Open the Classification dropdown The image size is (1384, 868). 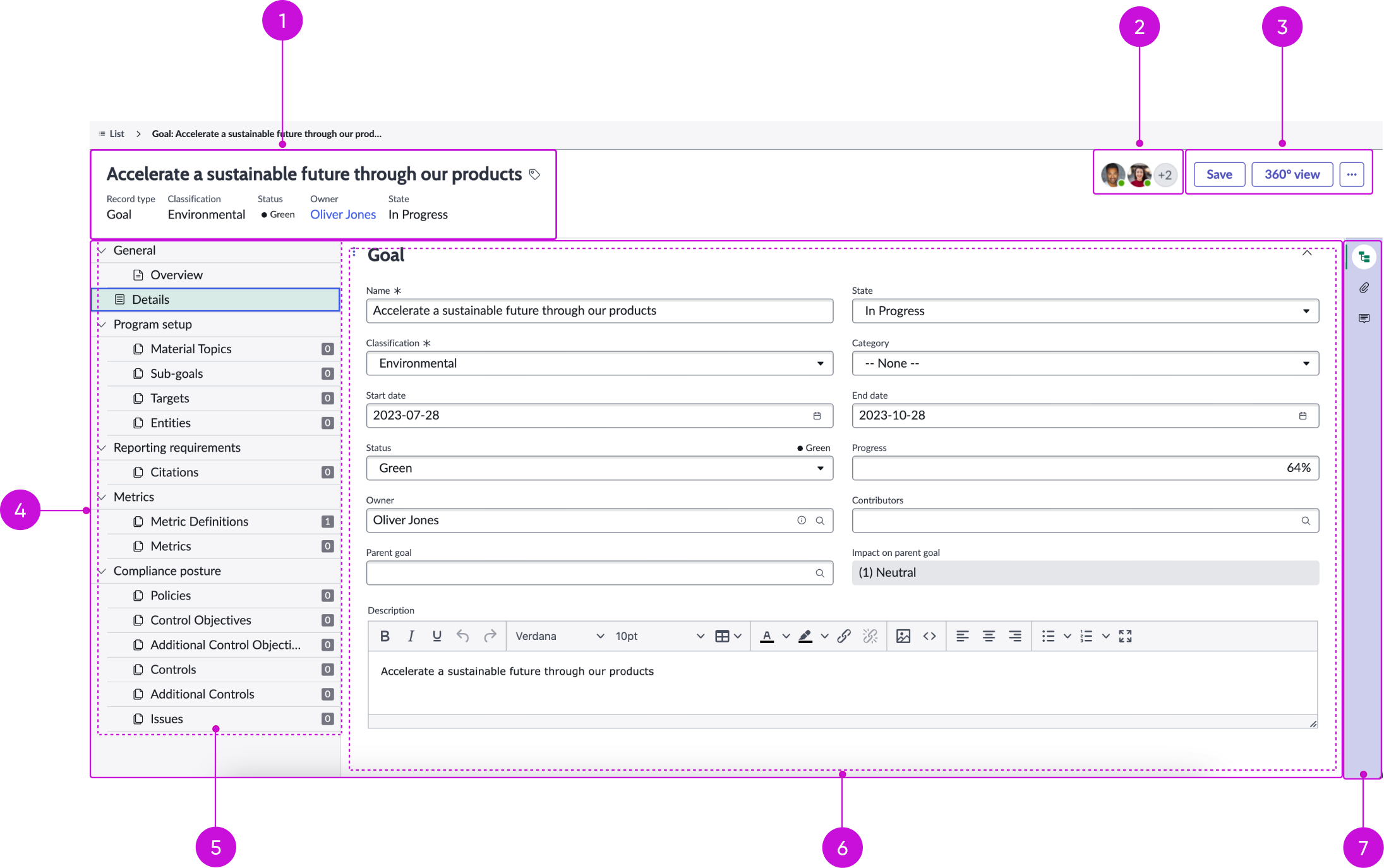pyautogui.click(x=821, y=363)
